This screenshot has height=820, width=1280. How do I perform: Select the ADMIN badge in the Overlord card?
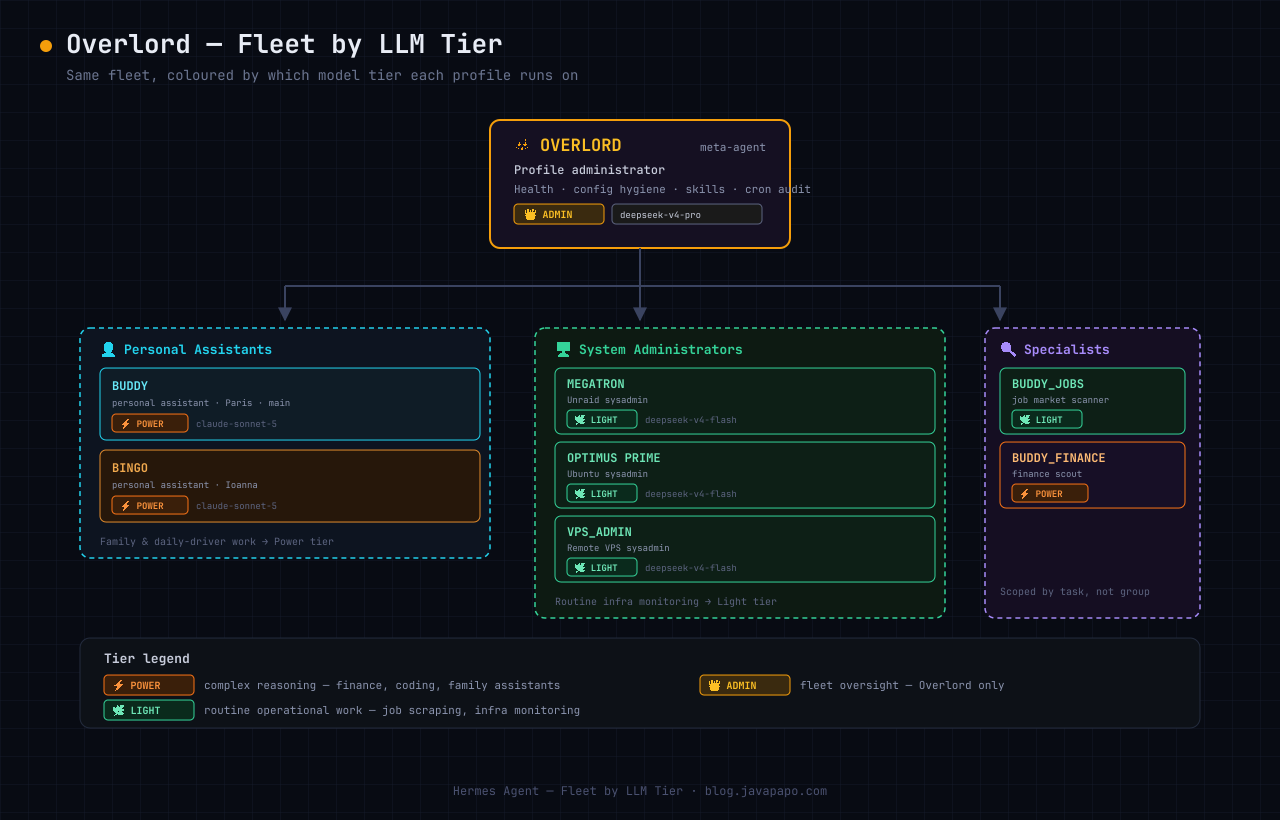point(559,214)
